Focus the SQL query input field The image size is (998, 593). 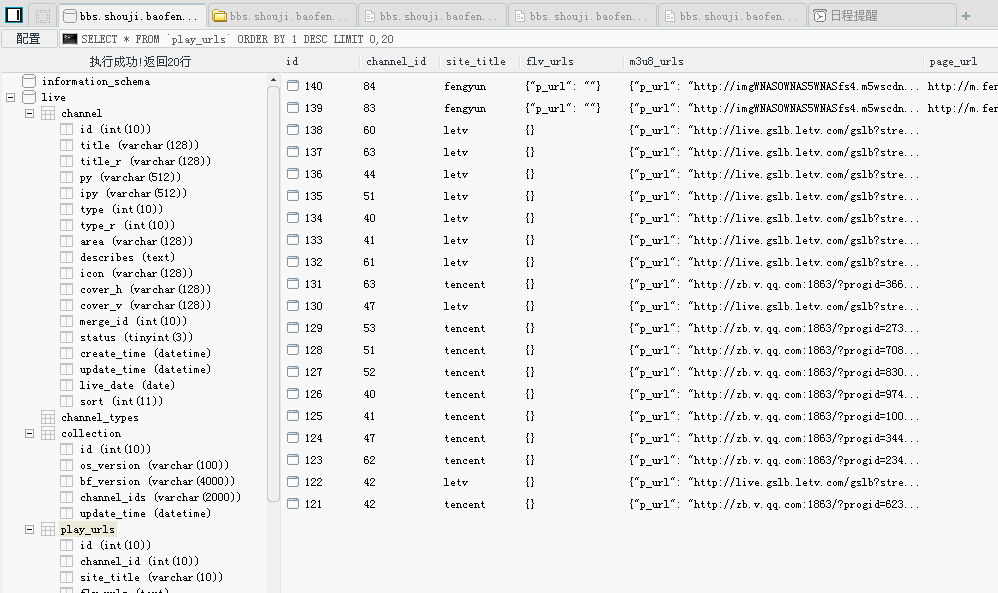(x=528, y=39)
